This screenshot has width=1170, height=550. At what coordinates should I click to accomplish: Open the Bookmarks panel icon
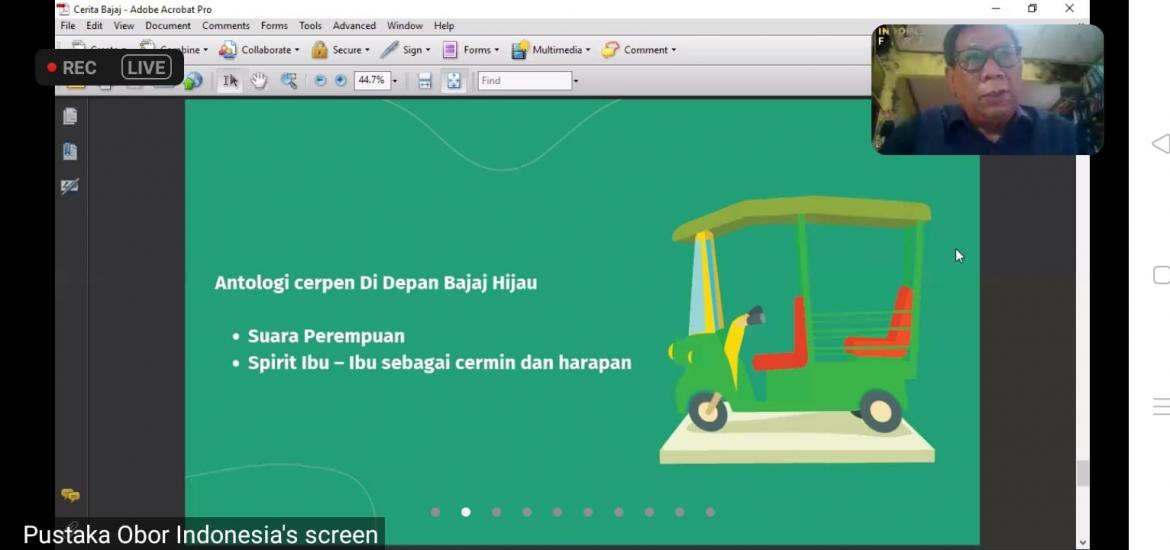tap(70, 152)
